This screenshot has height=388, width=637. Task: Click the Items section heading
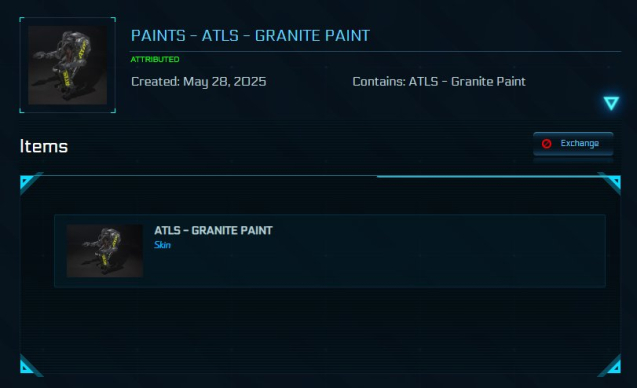point(44,146)
